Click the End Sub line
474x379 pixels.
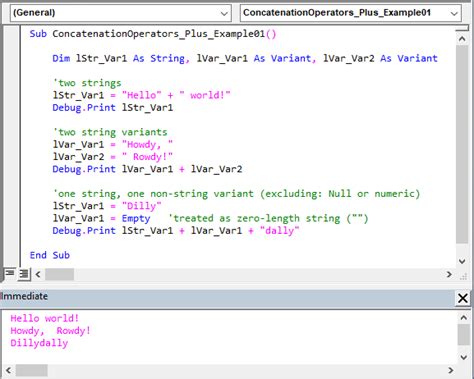point(50,255)
